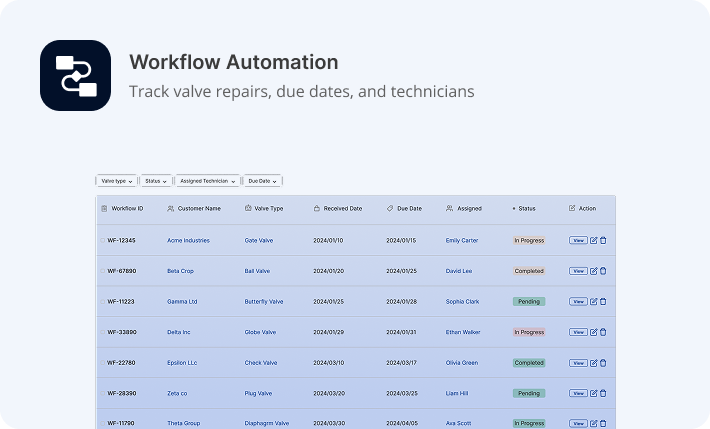Click edit icon for Delta Inc row
The height and width of the screenshot is (429, 710).
pos(593,332)
